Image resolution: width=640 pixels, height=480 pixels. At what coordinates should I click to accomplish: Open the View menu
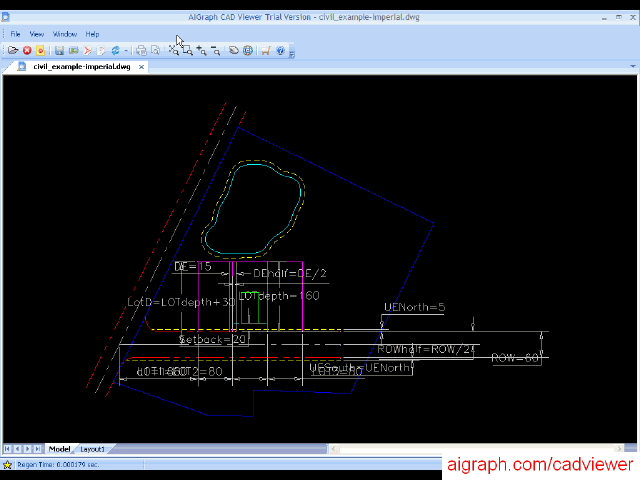[37, 34]
